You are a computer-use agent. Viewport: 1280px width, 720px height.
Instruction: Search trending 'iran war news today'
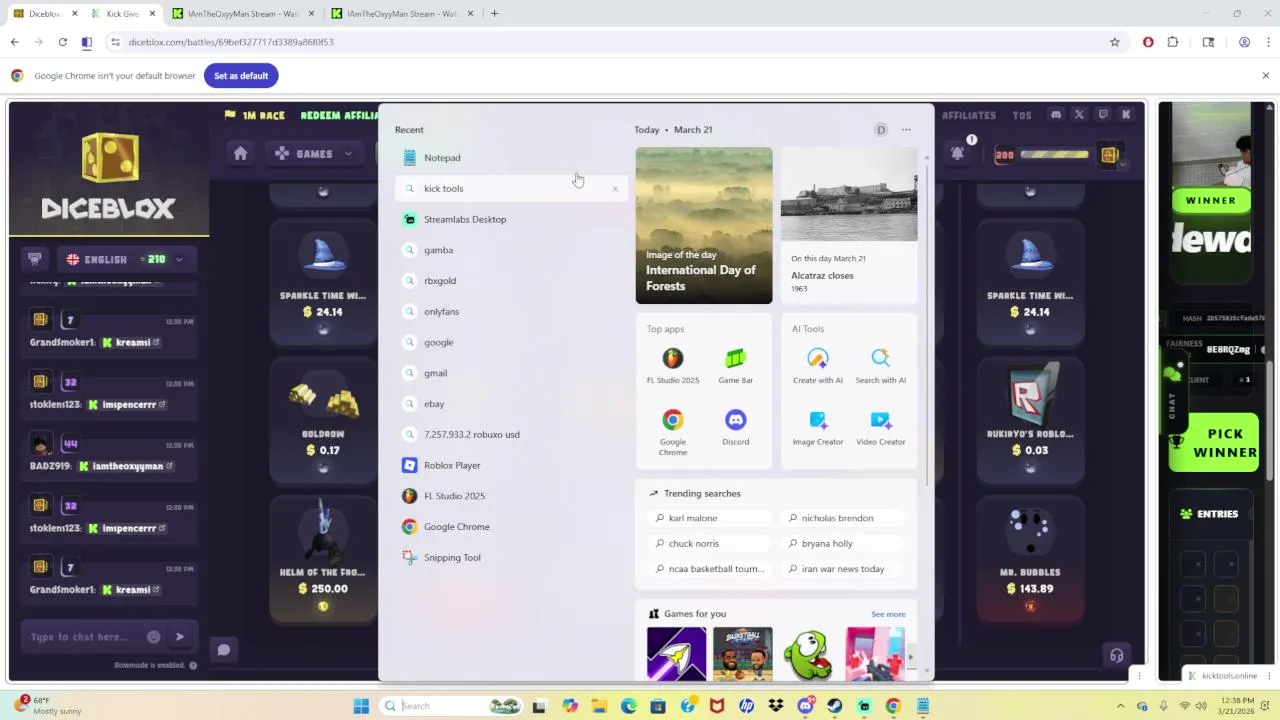tap(843, 569)
